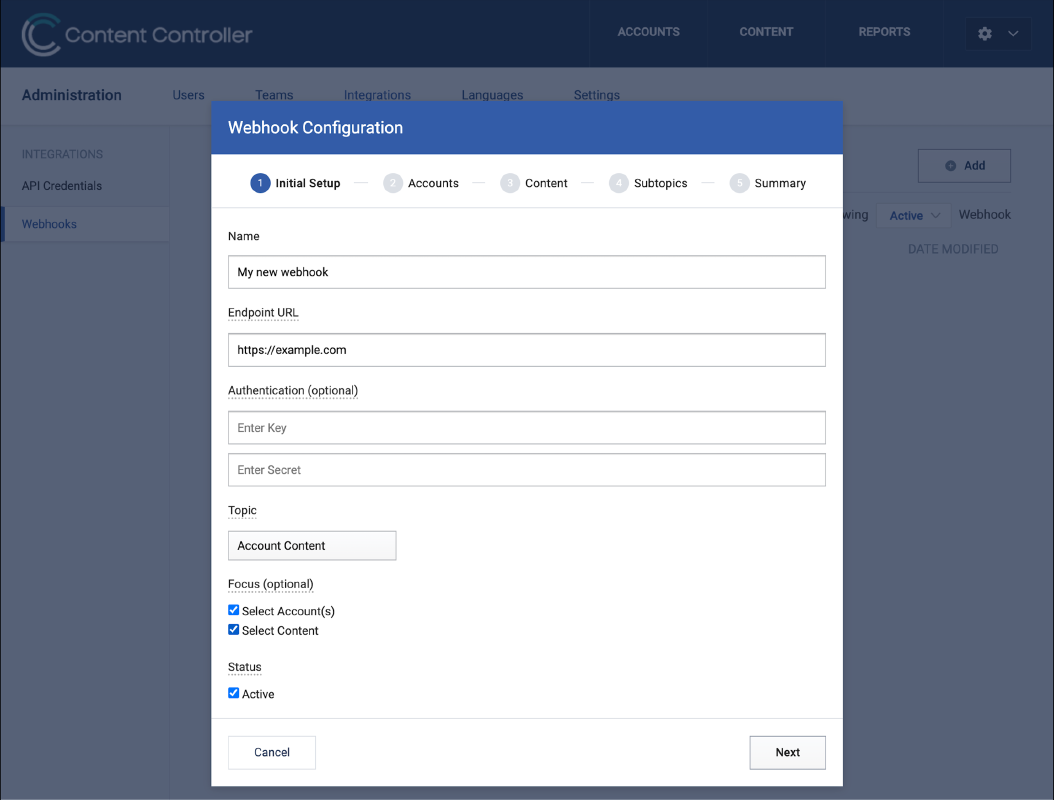Select step 4 circle for Subtopics
This screenshot has width=1054, height=800.
click(618, 183)
